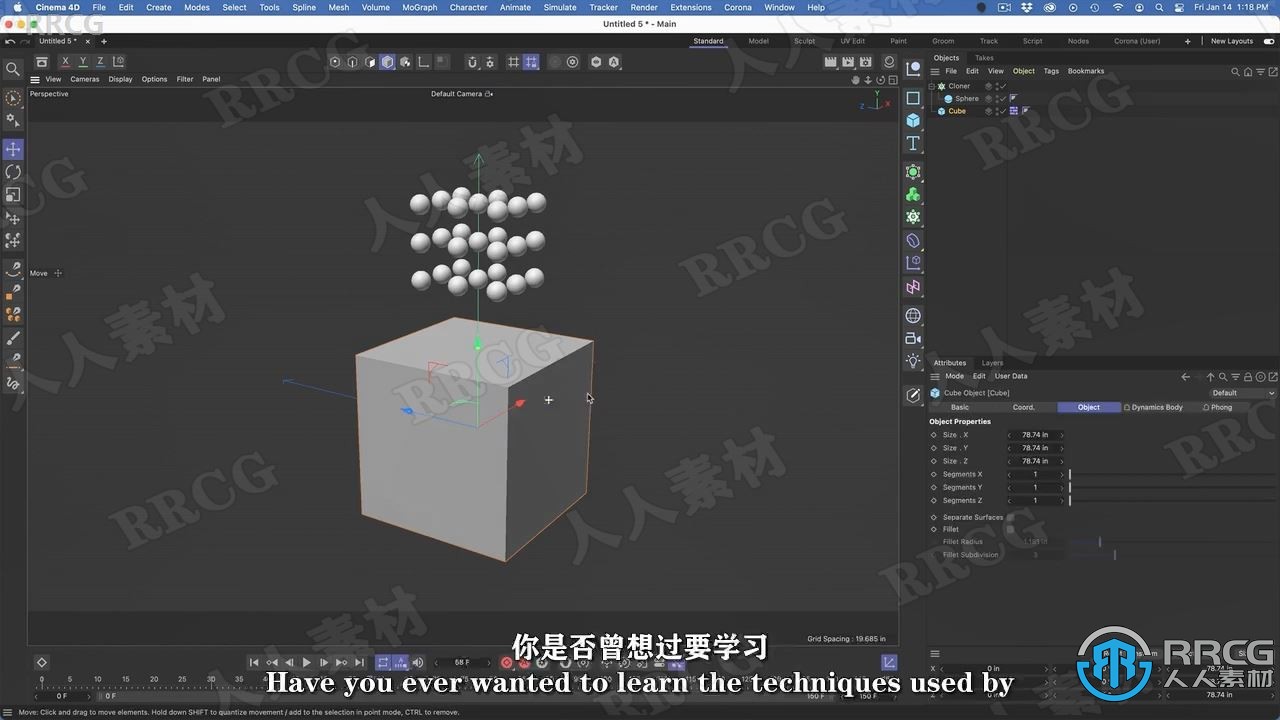This screenshot has height=720, width=1280.
Task: Click the Attributes up arrow icon
Action: (1210, 377)
